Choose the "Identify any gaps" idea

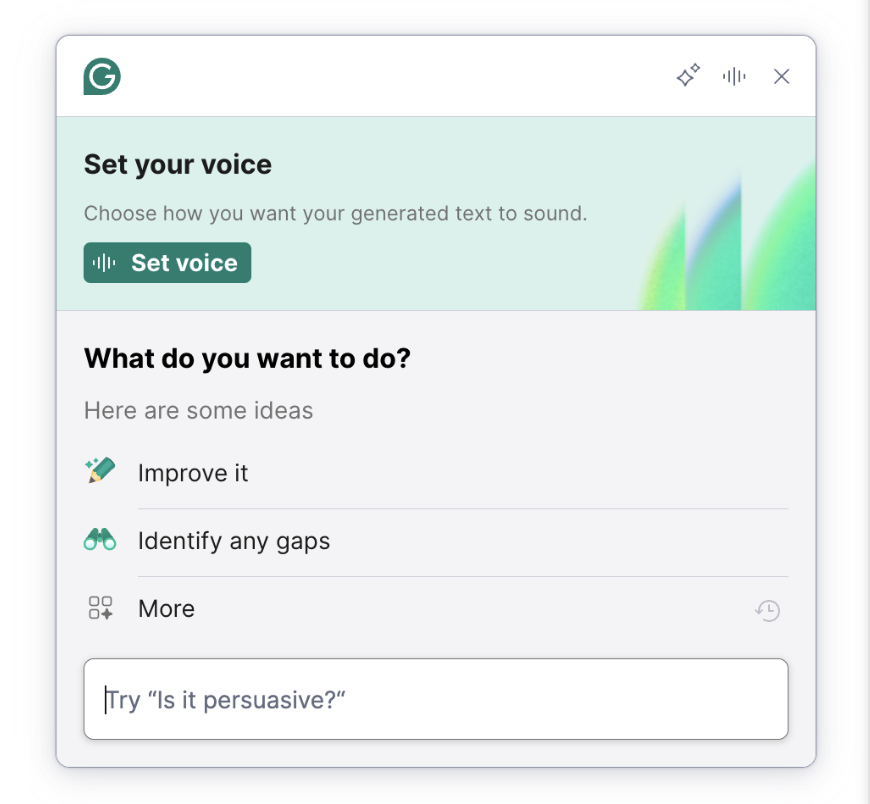[x=234, y=541]
